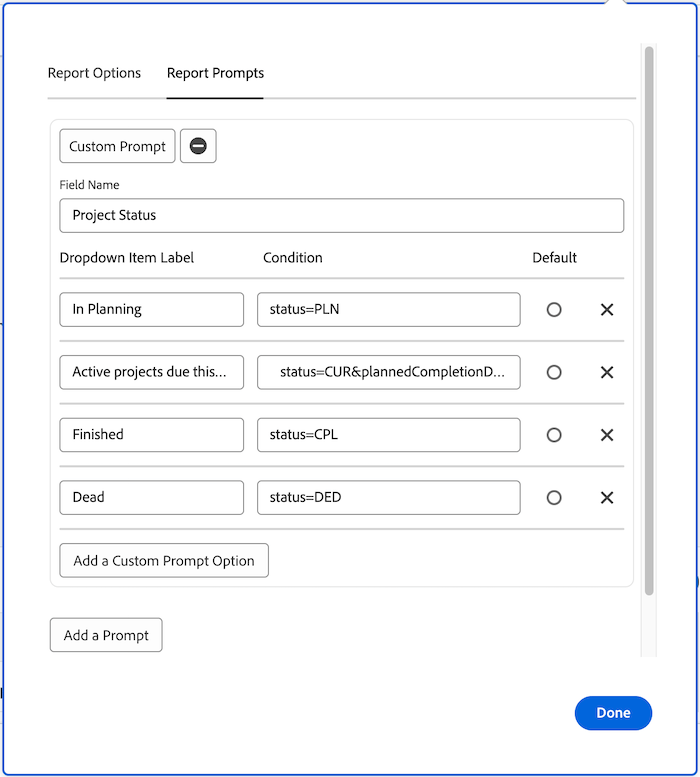
Task: Click the Add a Prompt button
Action: tap(106, 635)
